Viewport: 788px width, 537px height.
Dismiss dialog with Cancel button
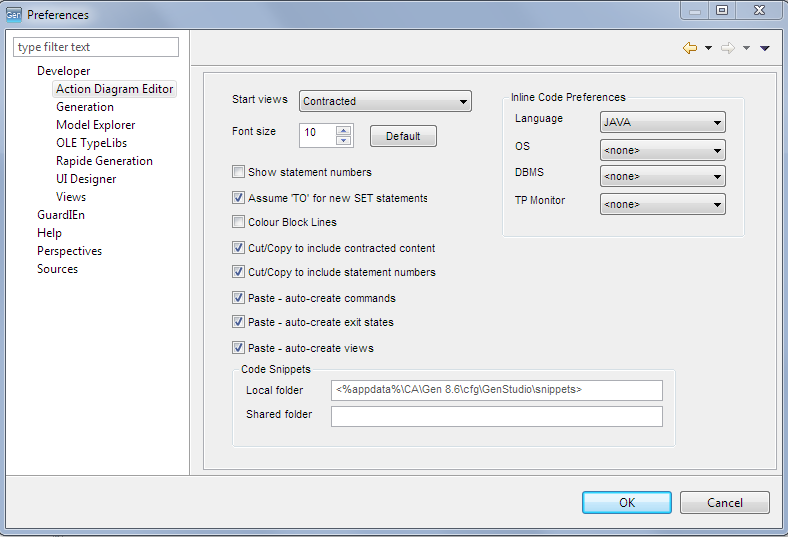coord(725,502)
